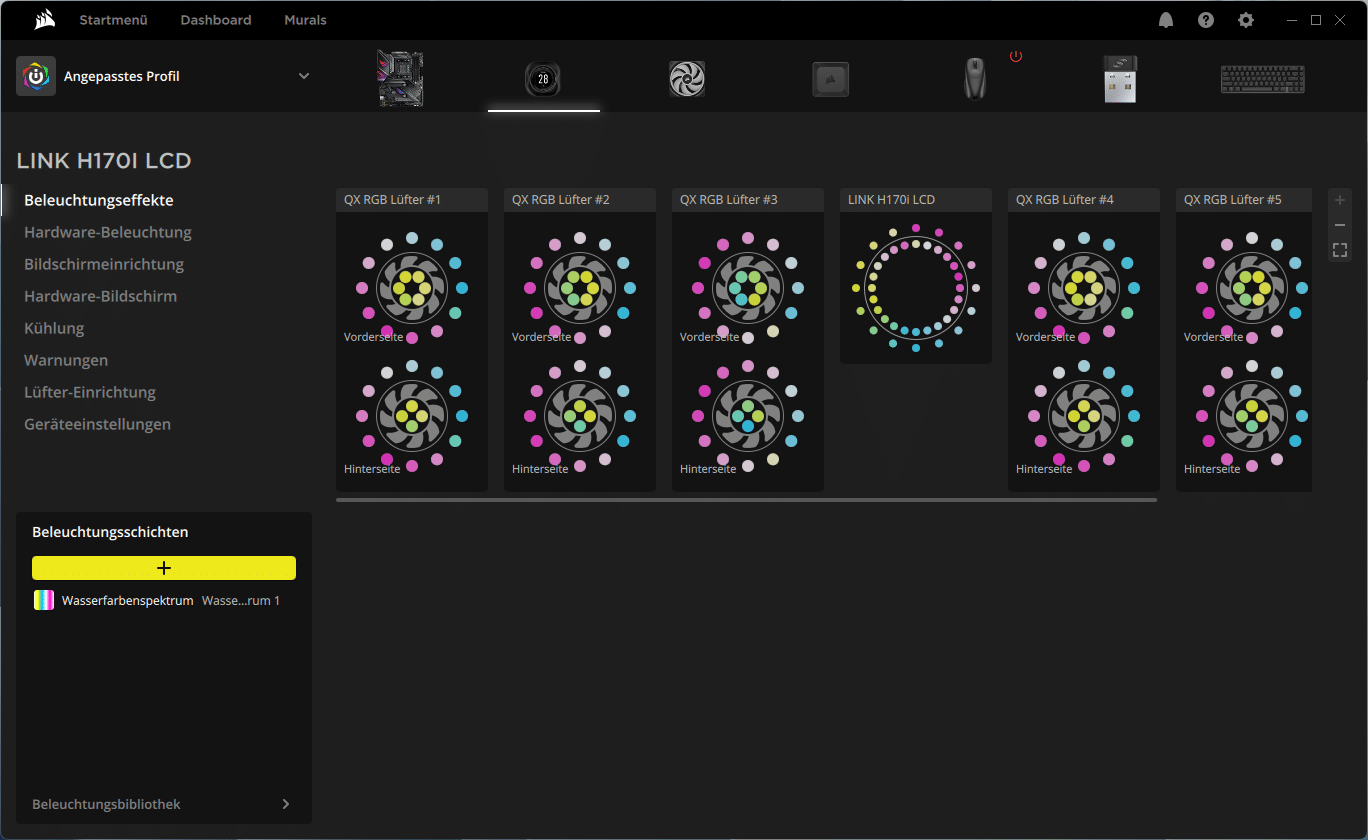Fit the lighting canvas to view
1368x840 pixels.
pos(1340,250)
